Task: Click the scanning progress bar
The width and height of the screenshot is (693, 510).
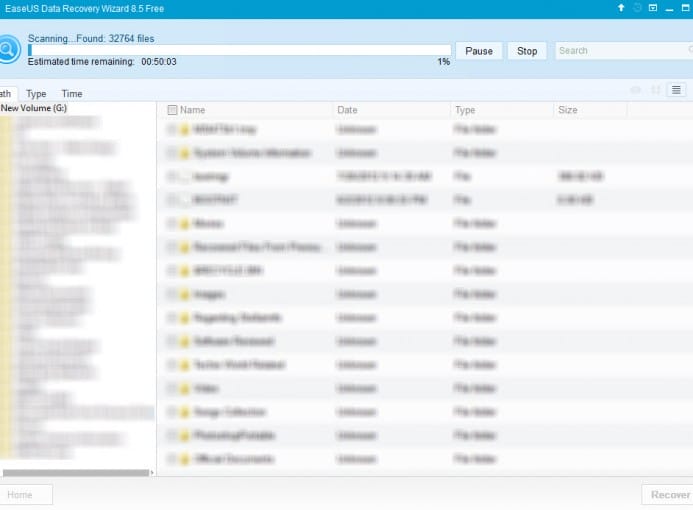Action: pos(239,50)
